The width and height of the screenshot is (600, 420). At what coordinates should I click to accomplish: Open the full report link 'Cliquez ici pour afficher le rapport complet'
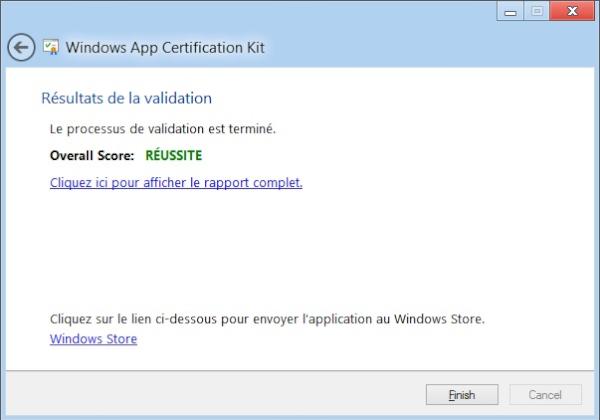(176, 182)
